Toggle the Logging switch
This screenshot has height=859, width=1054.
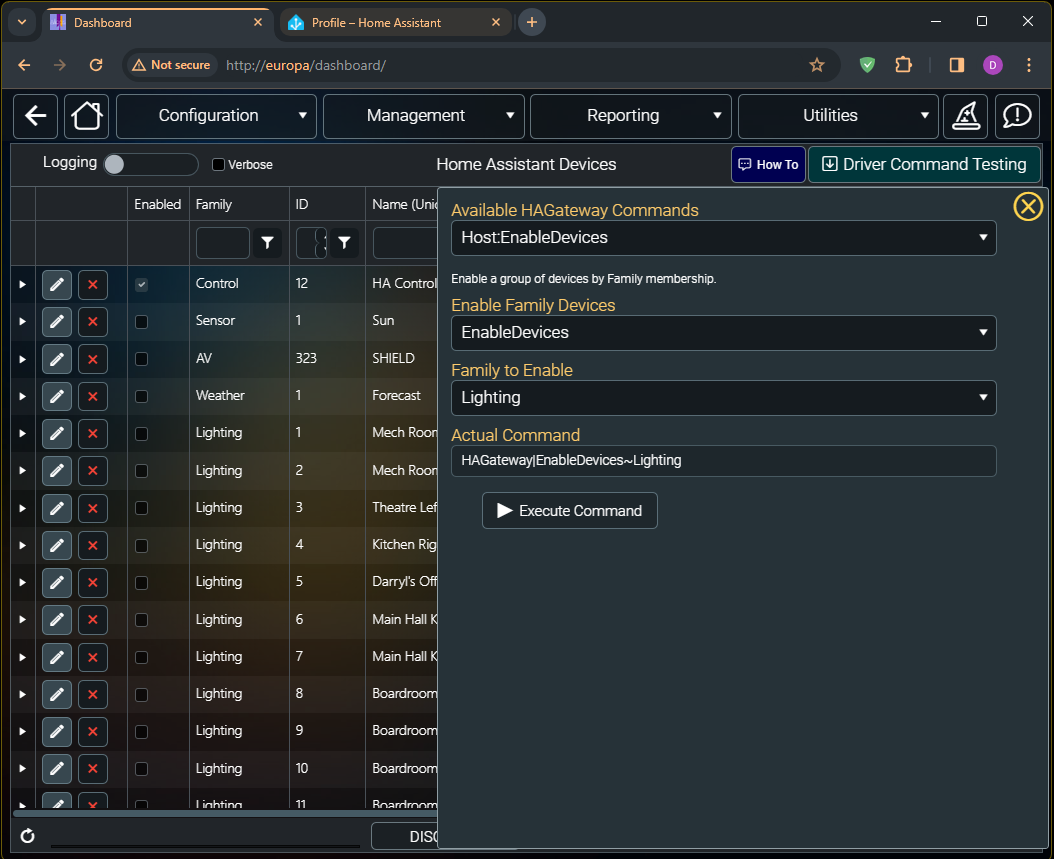tap(151, 165)
